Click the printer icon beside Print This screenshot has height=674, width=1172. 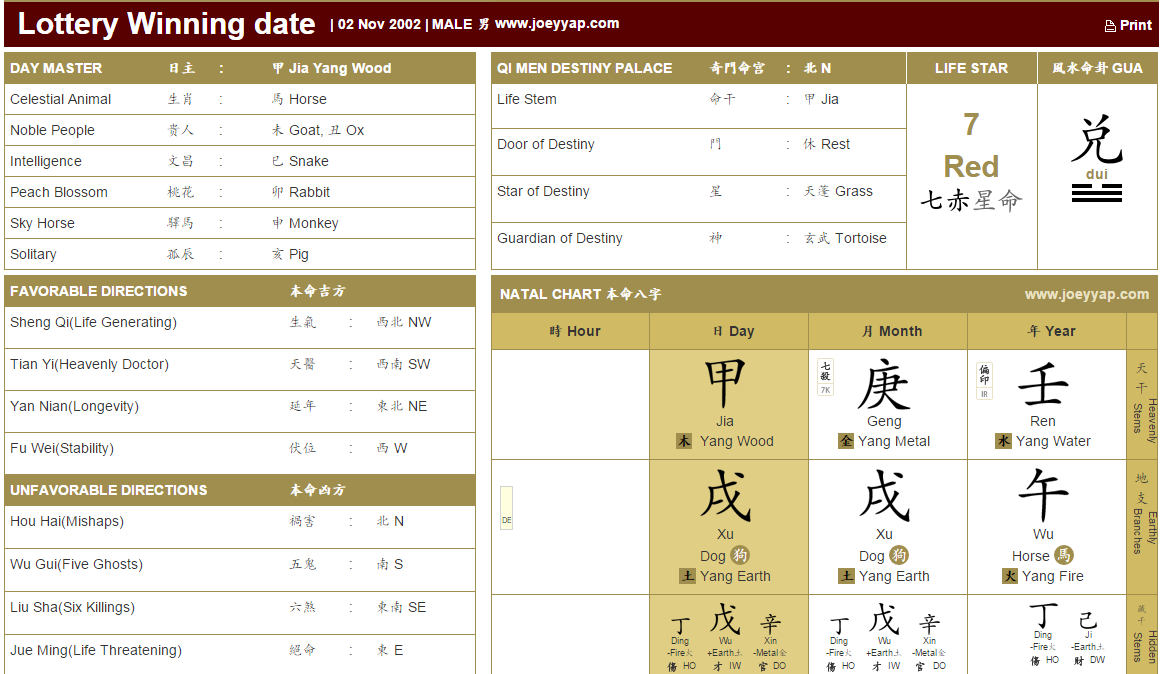coord(1110,26)
